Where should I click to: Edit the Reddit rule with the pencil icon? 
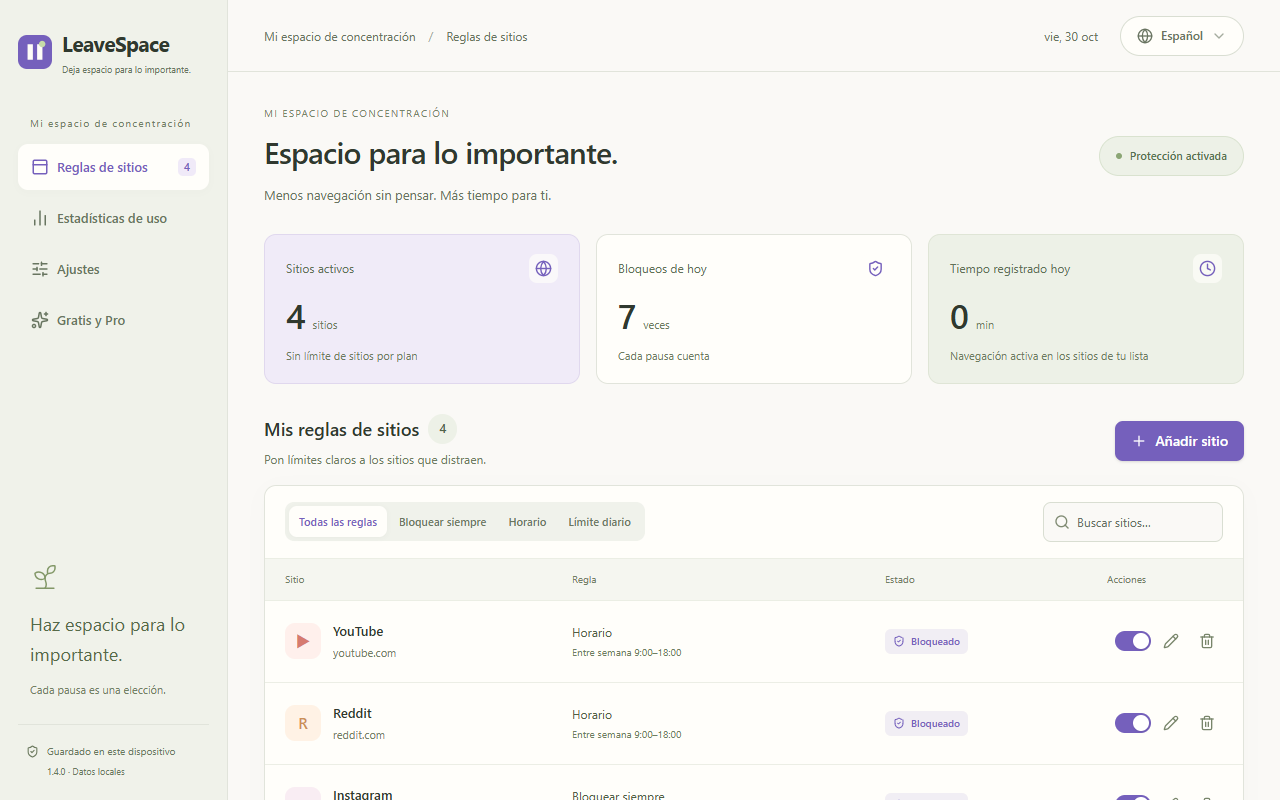[1171, 723]
